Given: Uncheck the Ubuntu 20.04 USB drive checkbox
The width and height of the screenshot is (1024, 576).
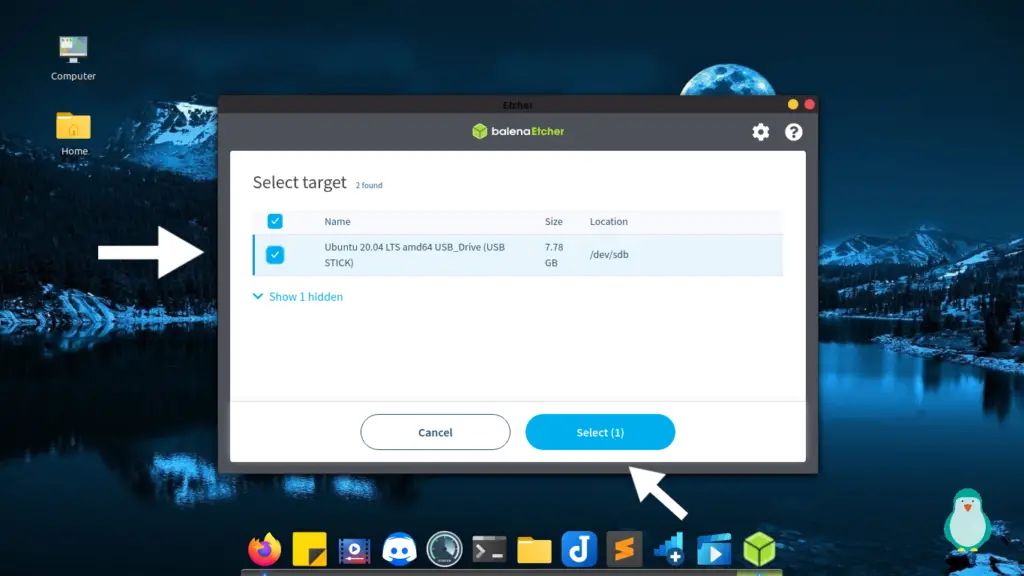Looking at the screenshot, I should click(275, 255).
